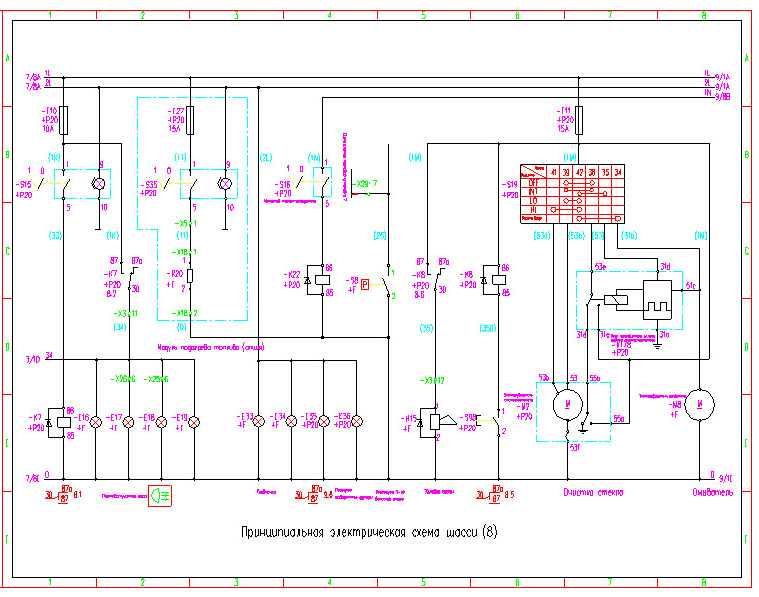Viewport: 759px width, 597px height.
Task: Click connector label X25:6
Action: (x=156, y=379)
